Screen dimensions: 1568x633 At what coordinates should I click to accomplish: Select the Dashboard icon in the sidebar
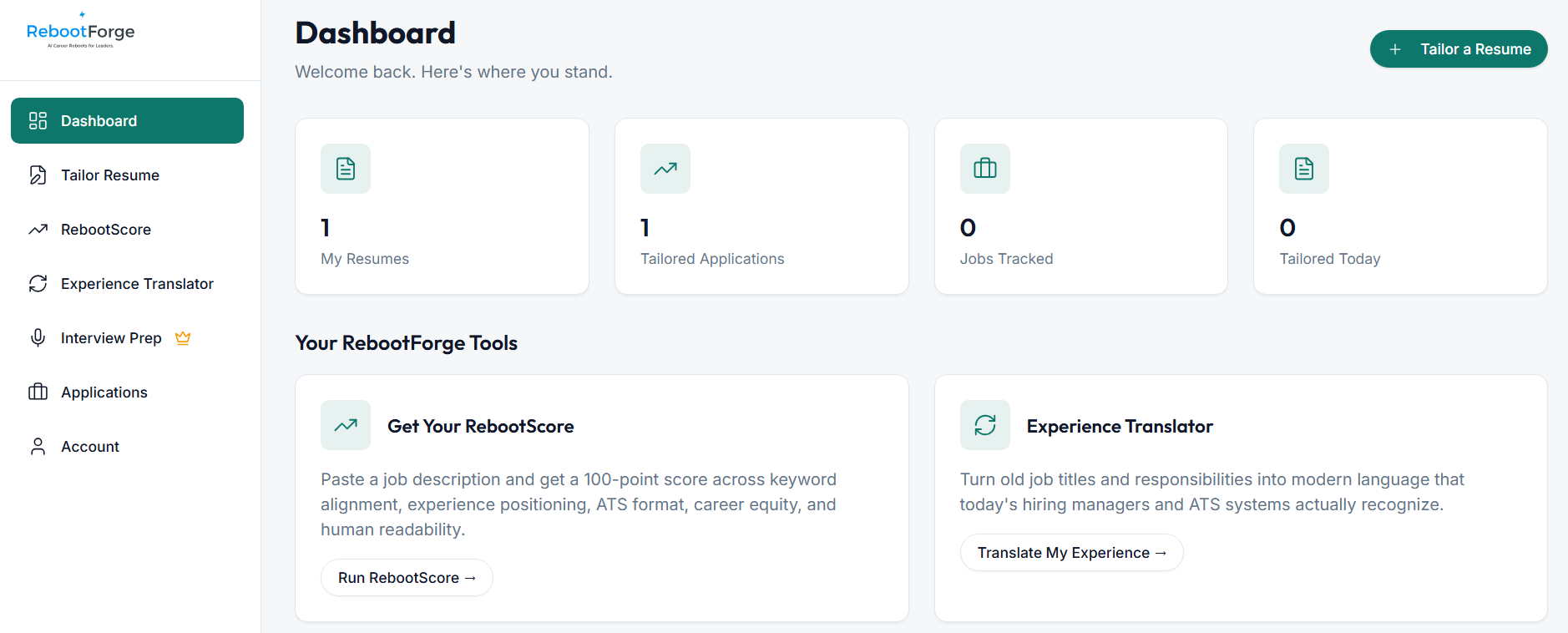coord(38,120)
